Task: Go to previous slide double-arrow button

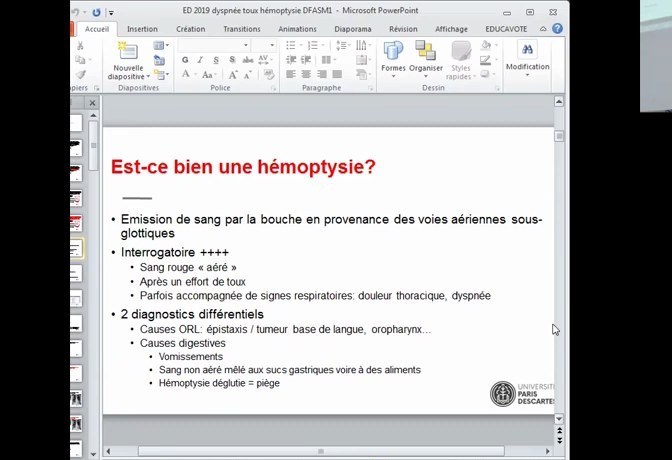Action: (x=559, y=430)
